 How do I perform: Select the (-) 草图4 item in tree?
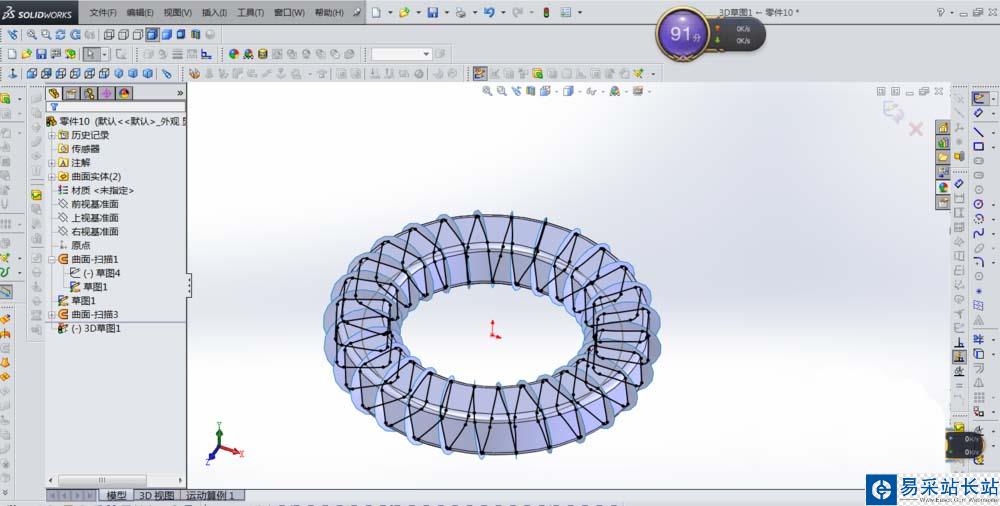coord(101,273)
